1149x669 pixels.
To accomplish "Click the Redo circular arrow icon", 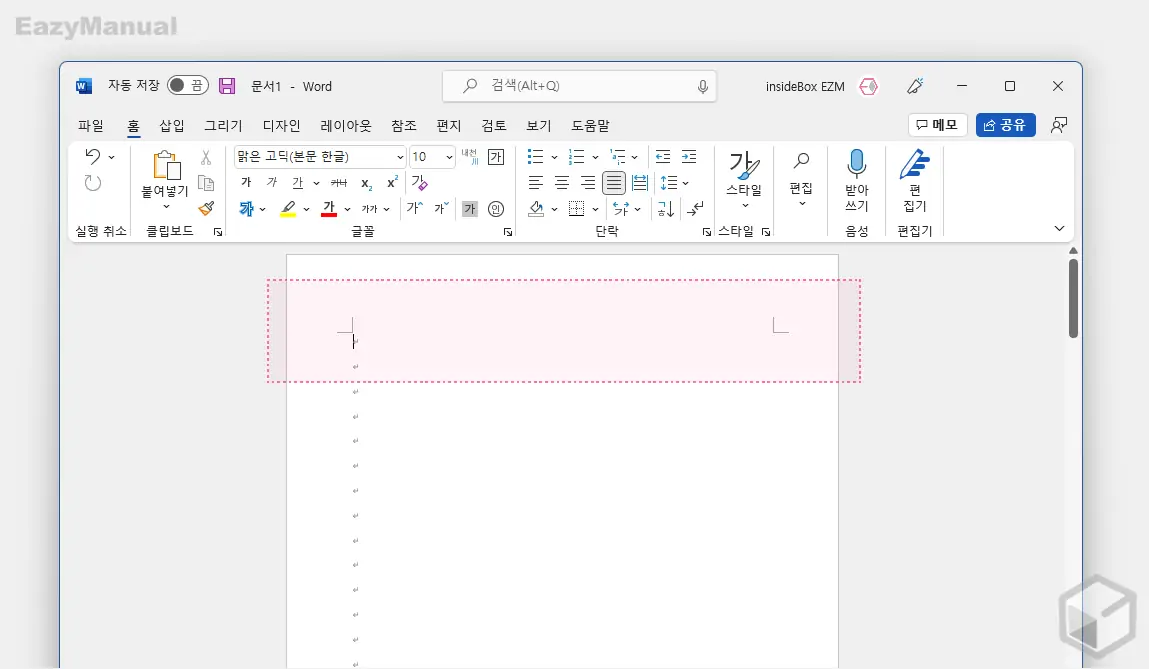I will (x=92, y=183).
